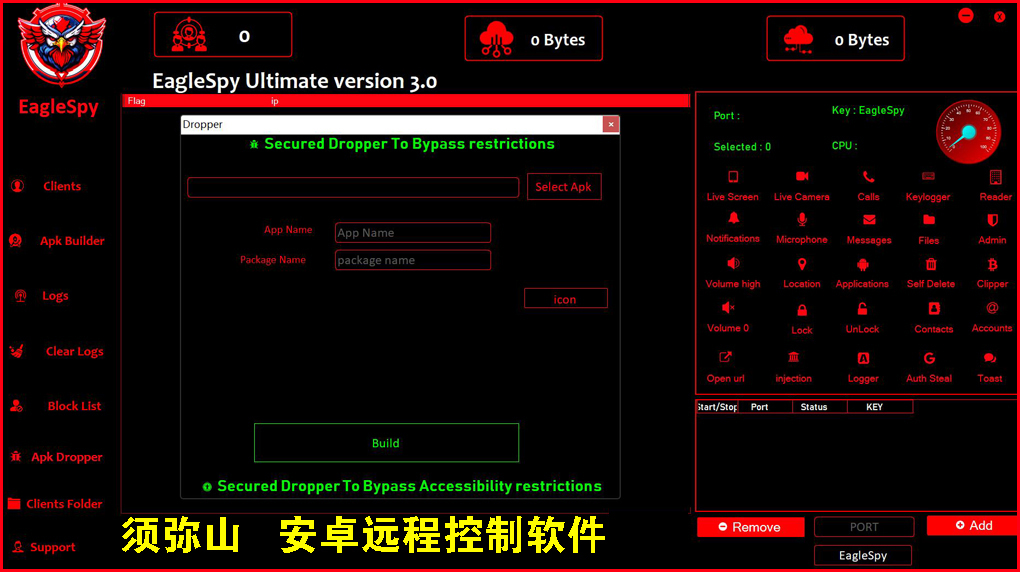Image resolution: width=1020 pixels, height=572 pixels.
Task: Click the injection icon
Action: pos(794,357)
